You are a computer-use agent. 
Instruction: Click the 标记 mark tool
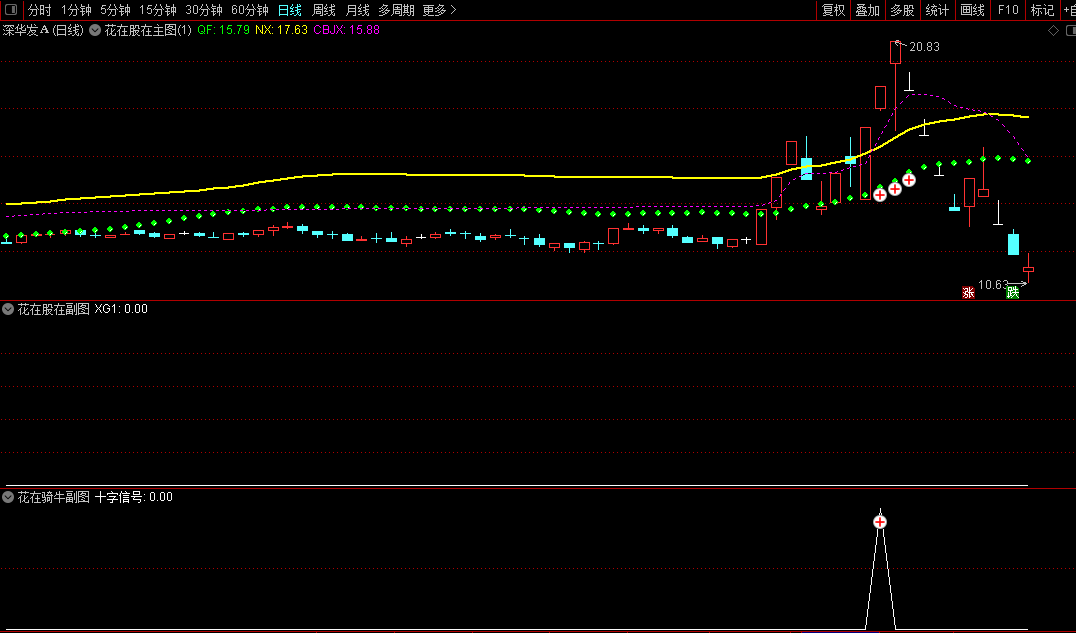(1042, 10)
